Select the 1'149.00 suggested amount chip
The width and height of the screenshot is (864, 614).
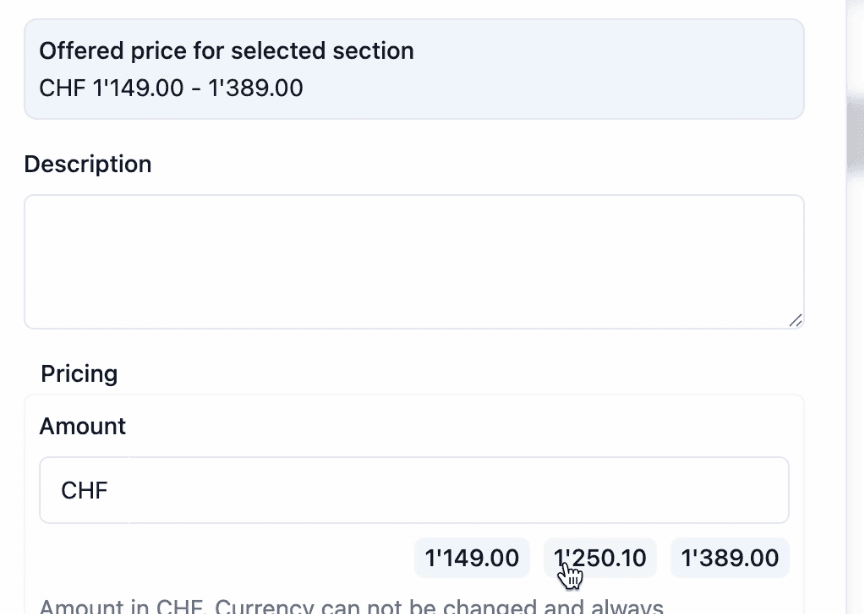coord(472,558)
